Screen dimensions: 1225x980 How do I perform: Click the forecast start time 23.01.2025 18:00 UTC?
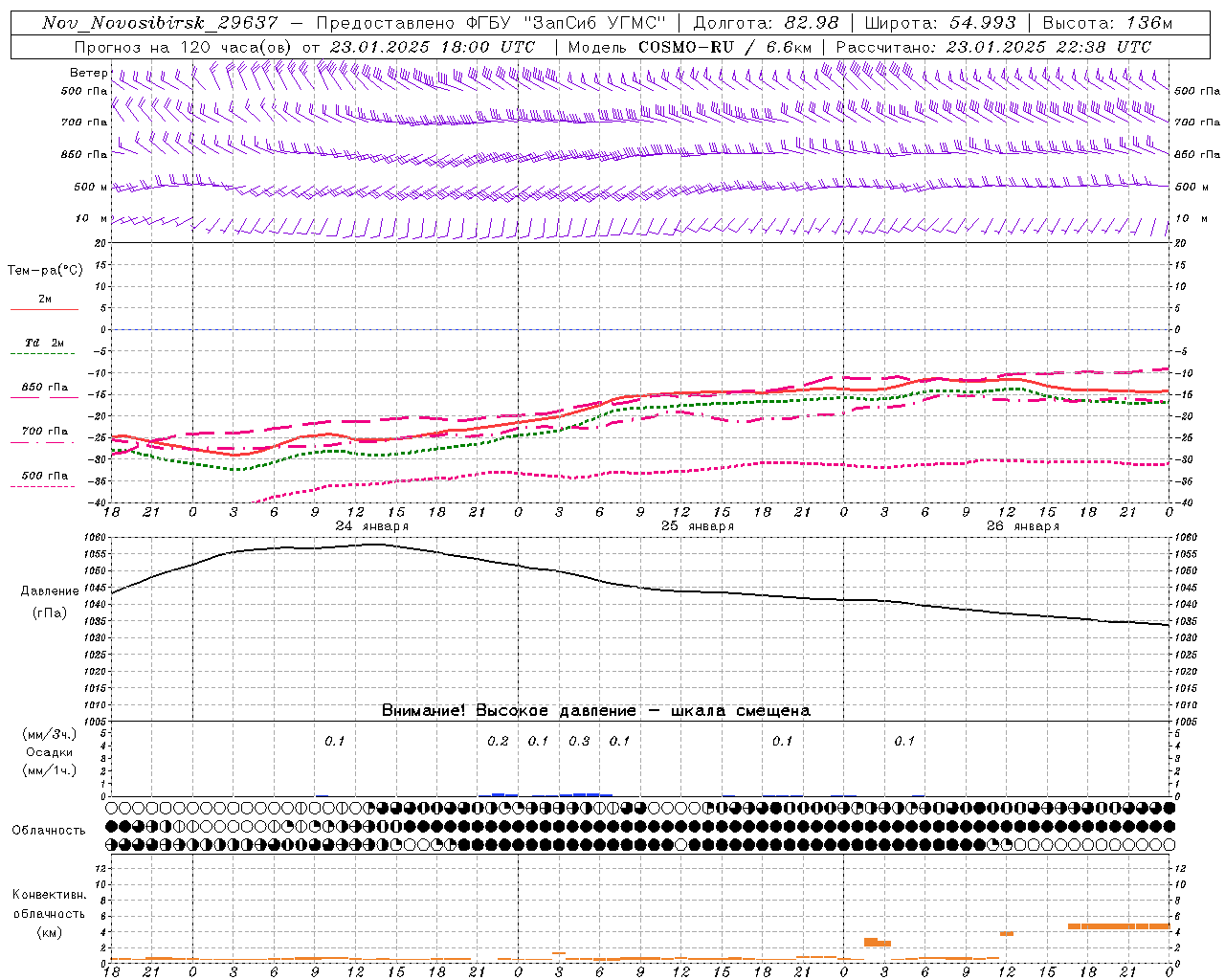[432, 47]
